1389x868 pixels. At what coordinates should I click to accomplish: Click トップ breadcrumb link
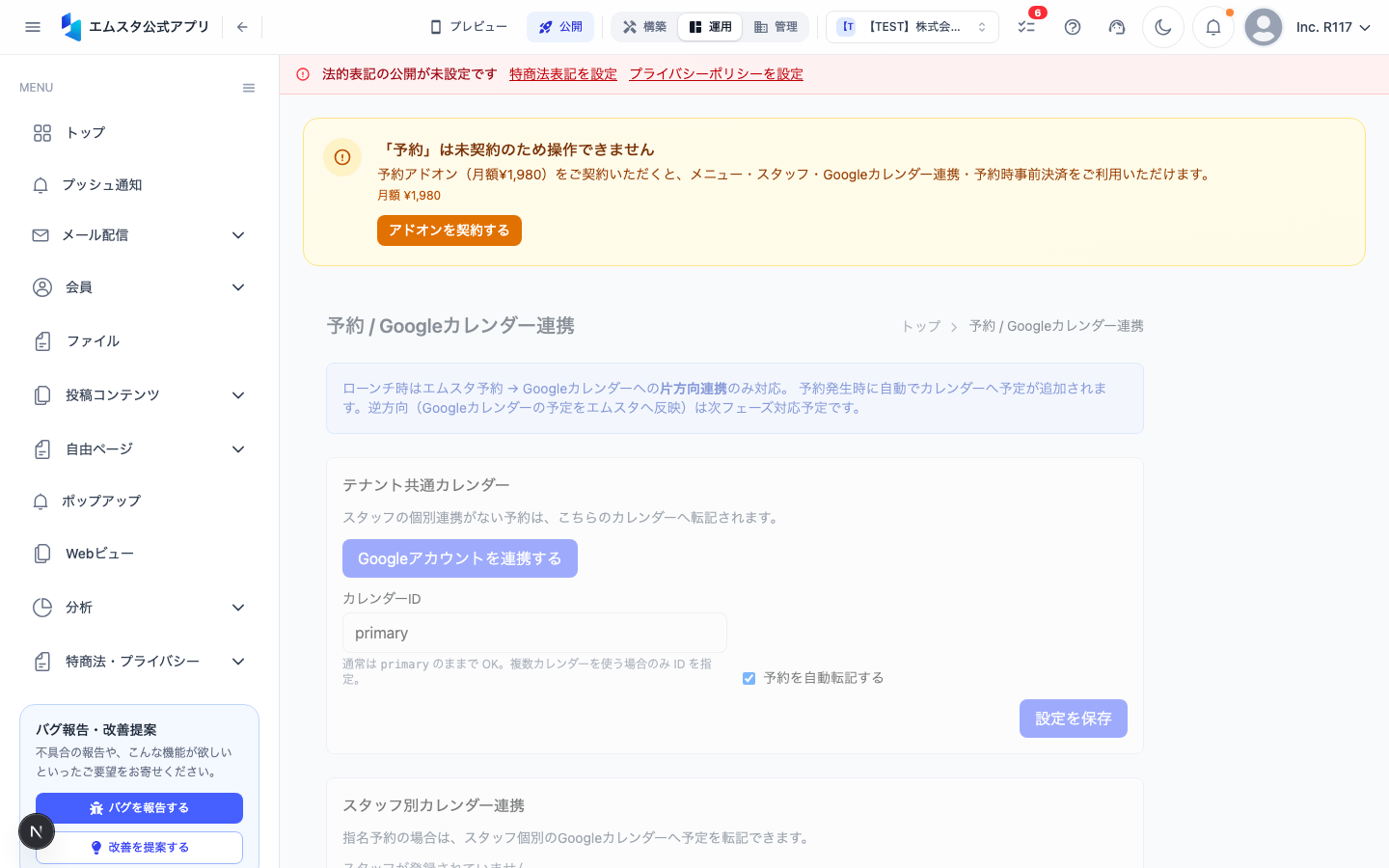[x=921, y=326]
